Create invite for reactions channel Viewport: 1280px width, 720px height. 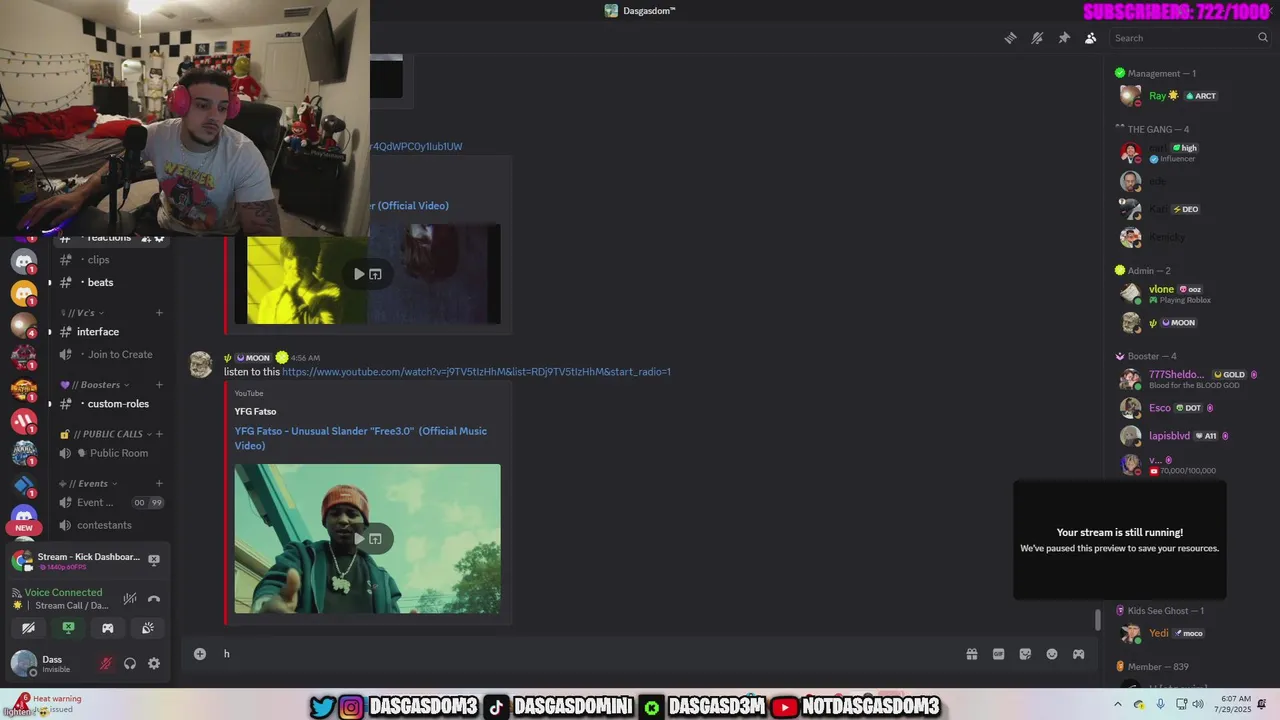[x=145, y=238]
